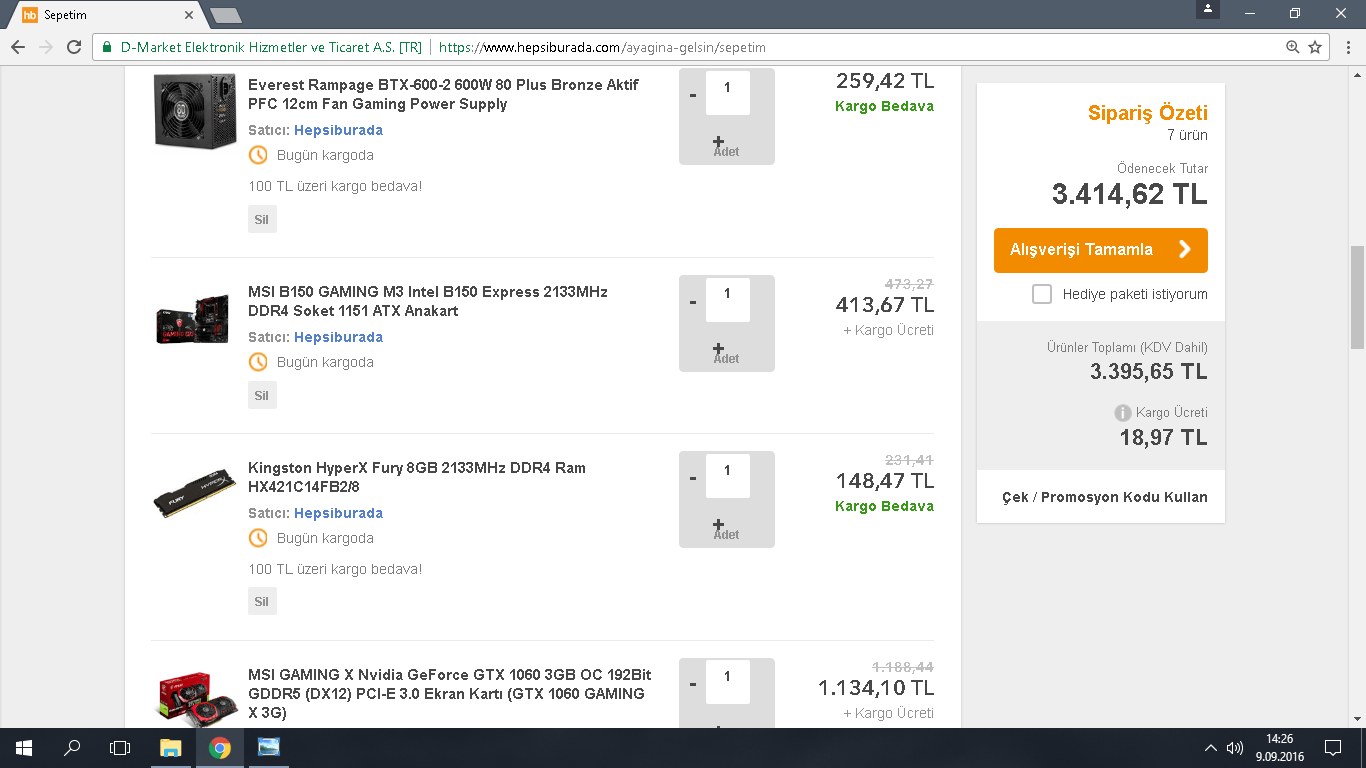Image resolution: width=1366 pixels, height=768 pixels.
Task: Decrease MSI B150 motherboard quantity
Action: pyautogui.click(x=693, y=301)
